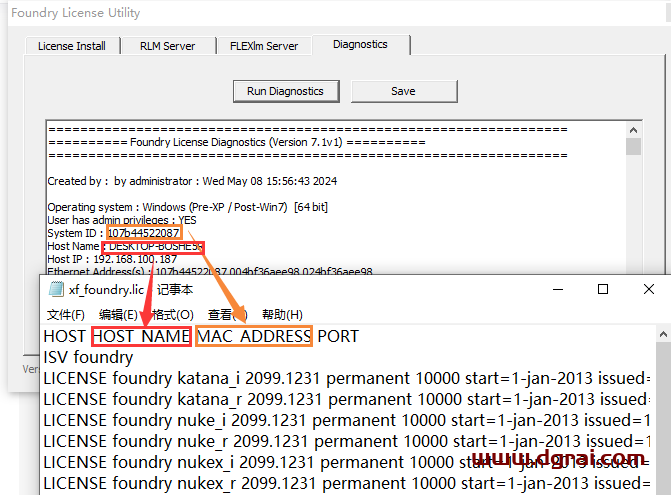Switch to the FLEXlm Server tab
This screenshot has width=671, height=495.
tap(264, 46)
